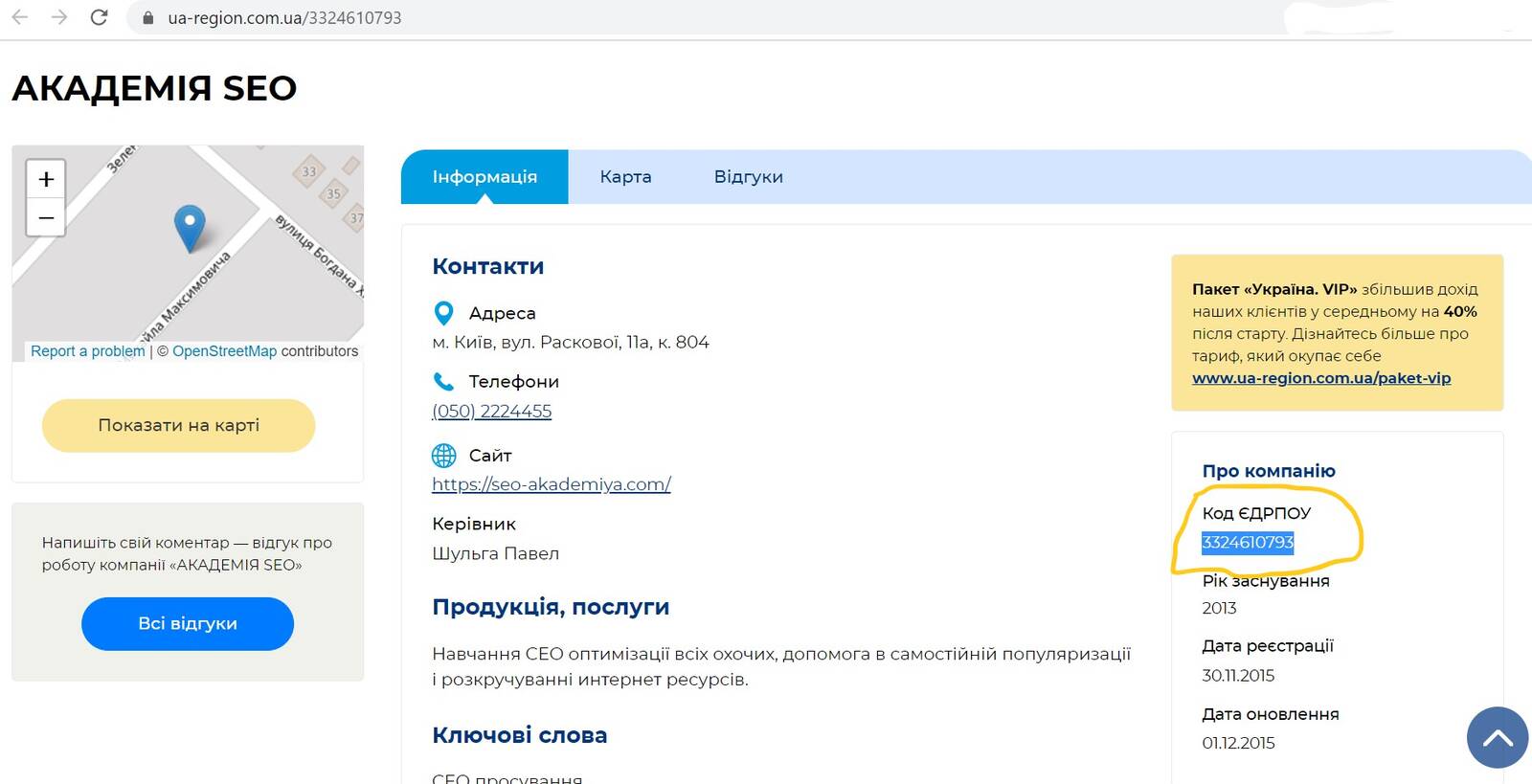Switch to the Карта tab
This screenshot has height=784, width=1532.
click(625, 177)
